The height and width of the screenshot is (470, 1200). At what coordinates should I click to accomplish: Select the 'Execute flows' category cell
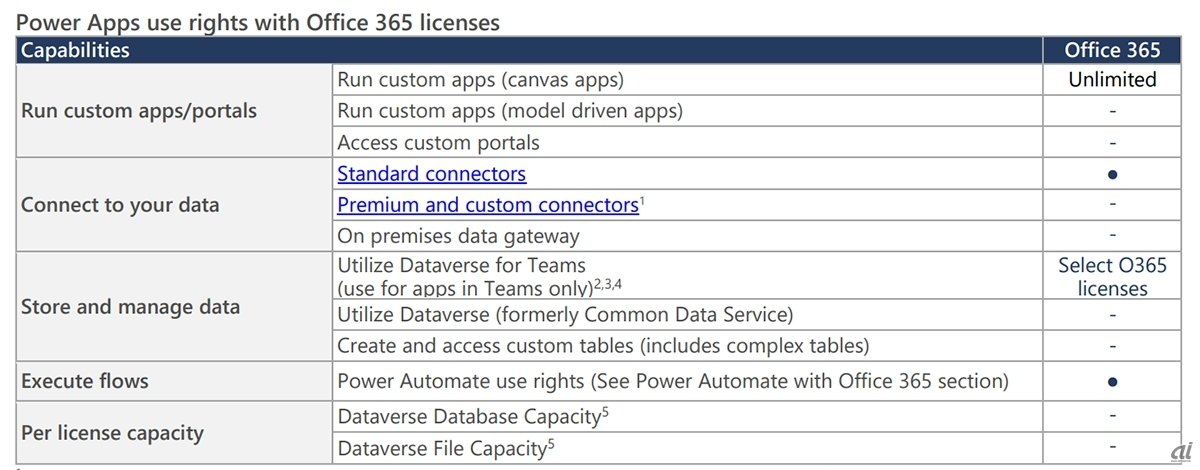coord(85,381)
